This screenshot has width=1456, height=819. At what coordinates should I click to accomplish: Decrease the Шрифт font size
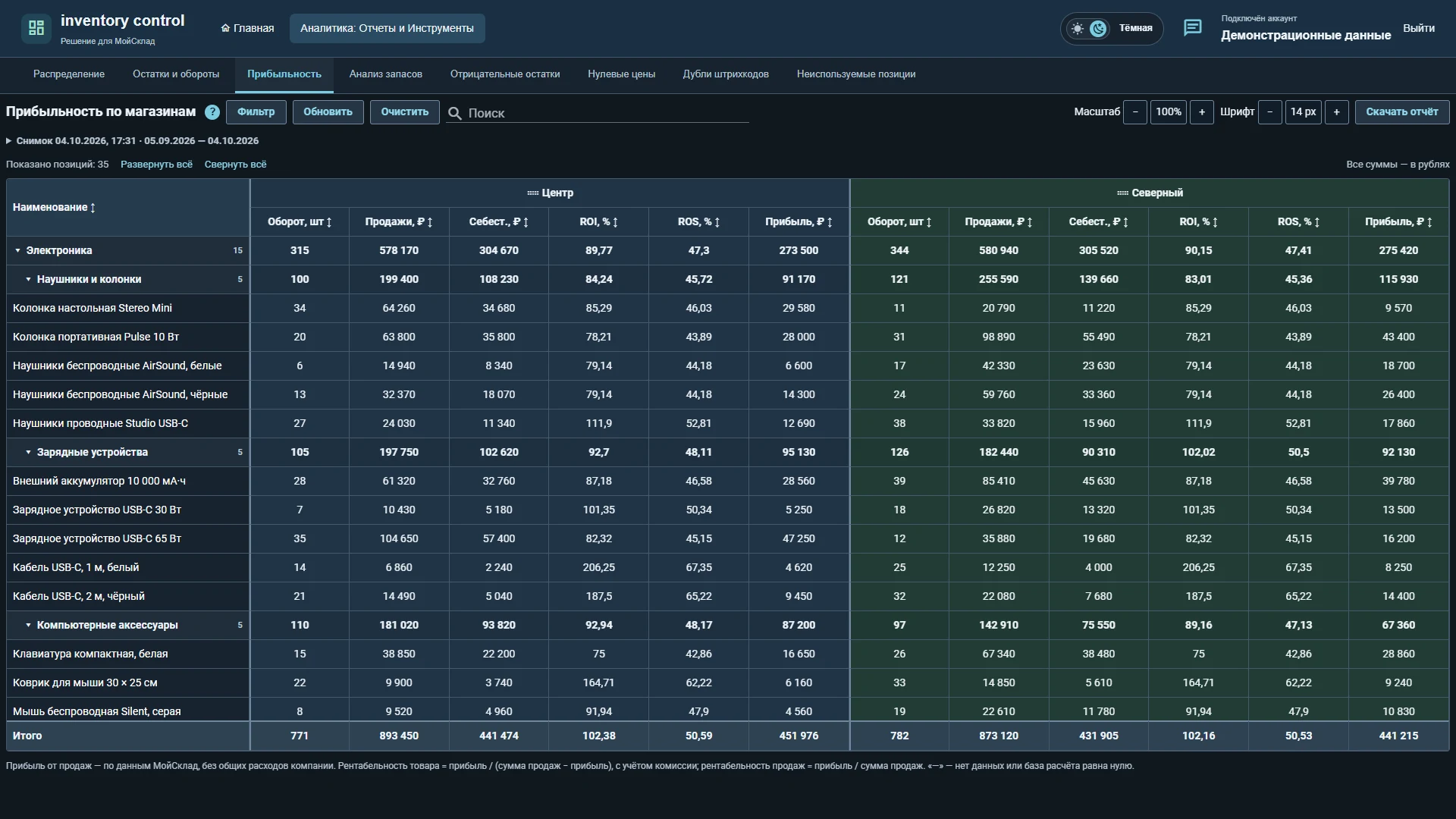click(x=1269, y=112)
